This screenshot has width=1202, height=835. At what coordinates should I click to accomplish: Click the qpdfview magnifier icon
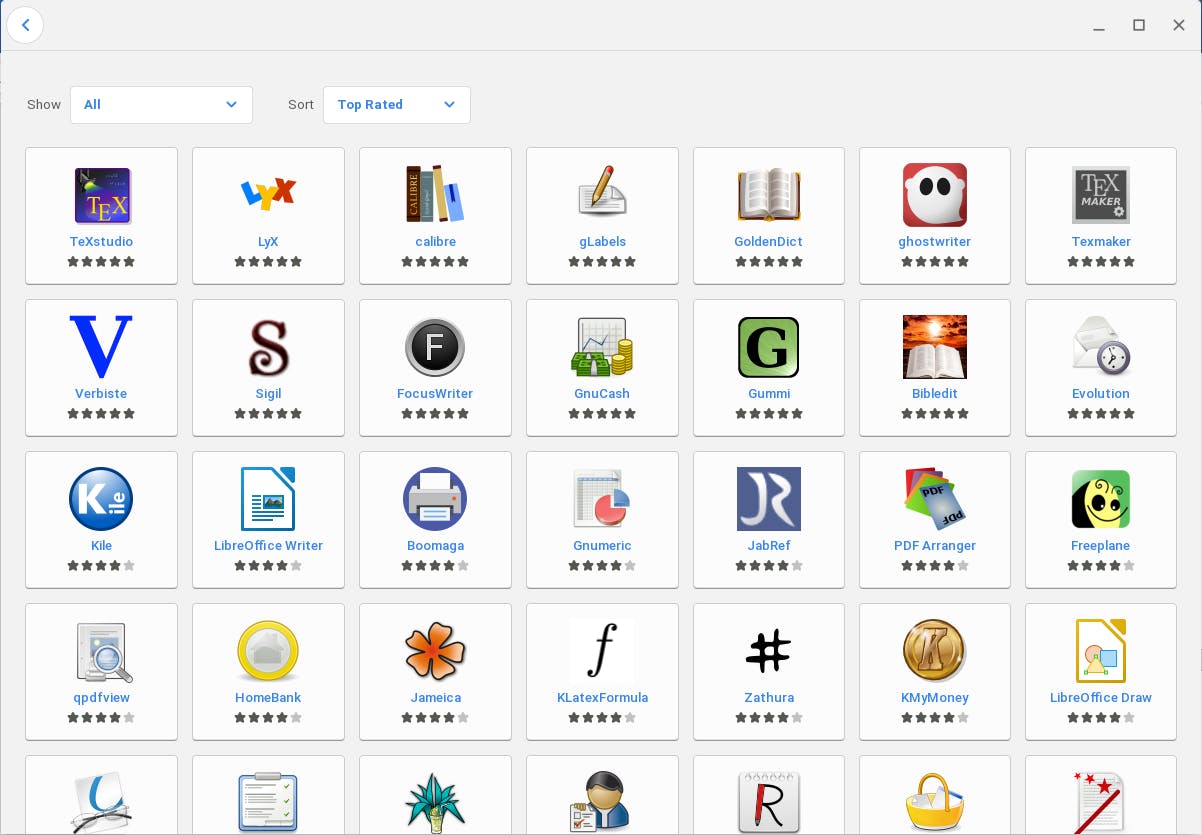tap(103, 651)
